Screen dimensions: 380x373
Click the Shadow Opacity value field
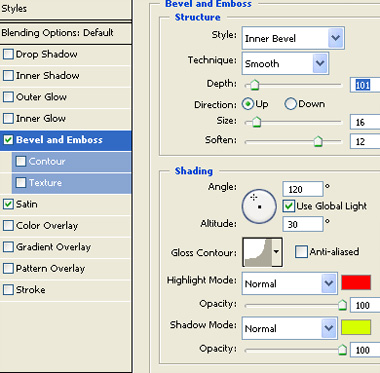pos(365,350)
